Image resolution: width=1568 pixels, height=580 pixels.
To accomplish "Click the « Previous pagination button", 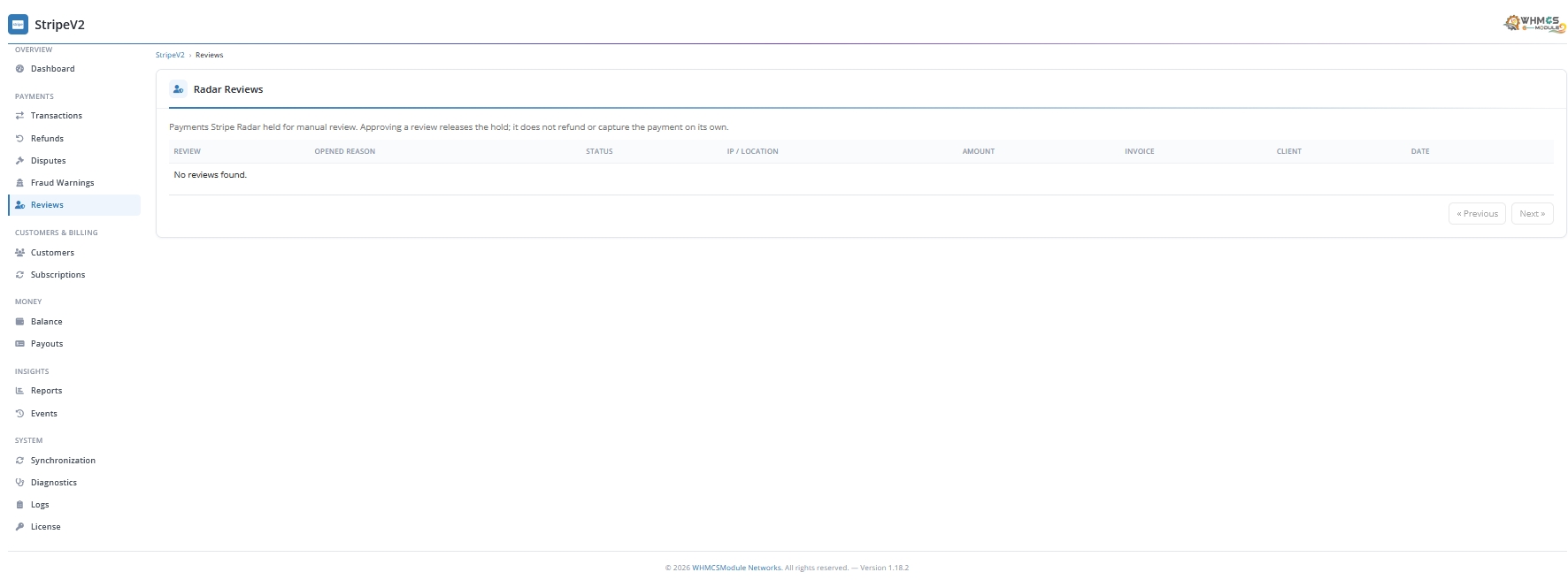I will [x=1477, y=214].
